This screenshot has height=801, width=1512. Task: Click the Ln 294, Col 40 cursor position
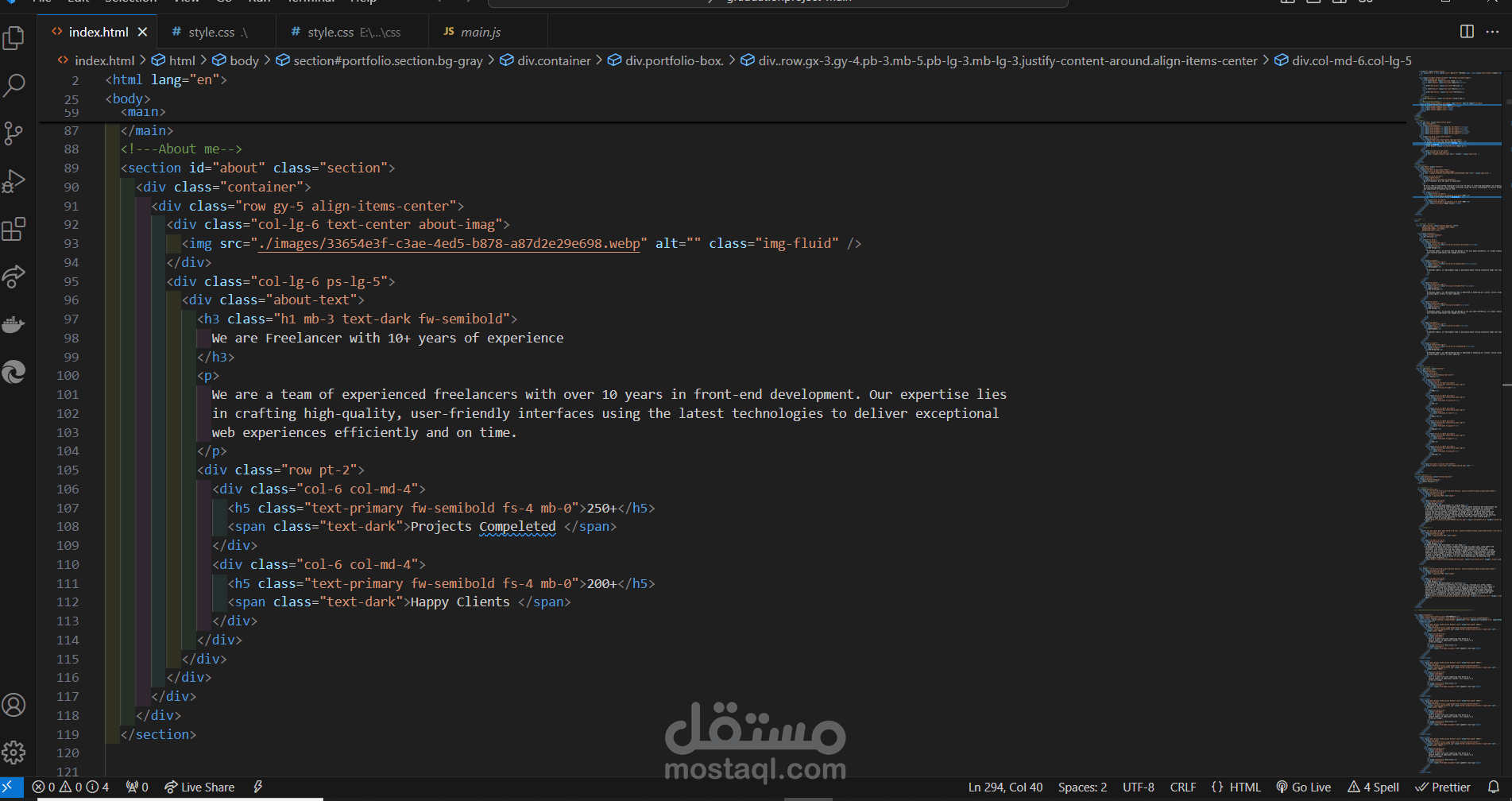click(x=1005, y=787)
